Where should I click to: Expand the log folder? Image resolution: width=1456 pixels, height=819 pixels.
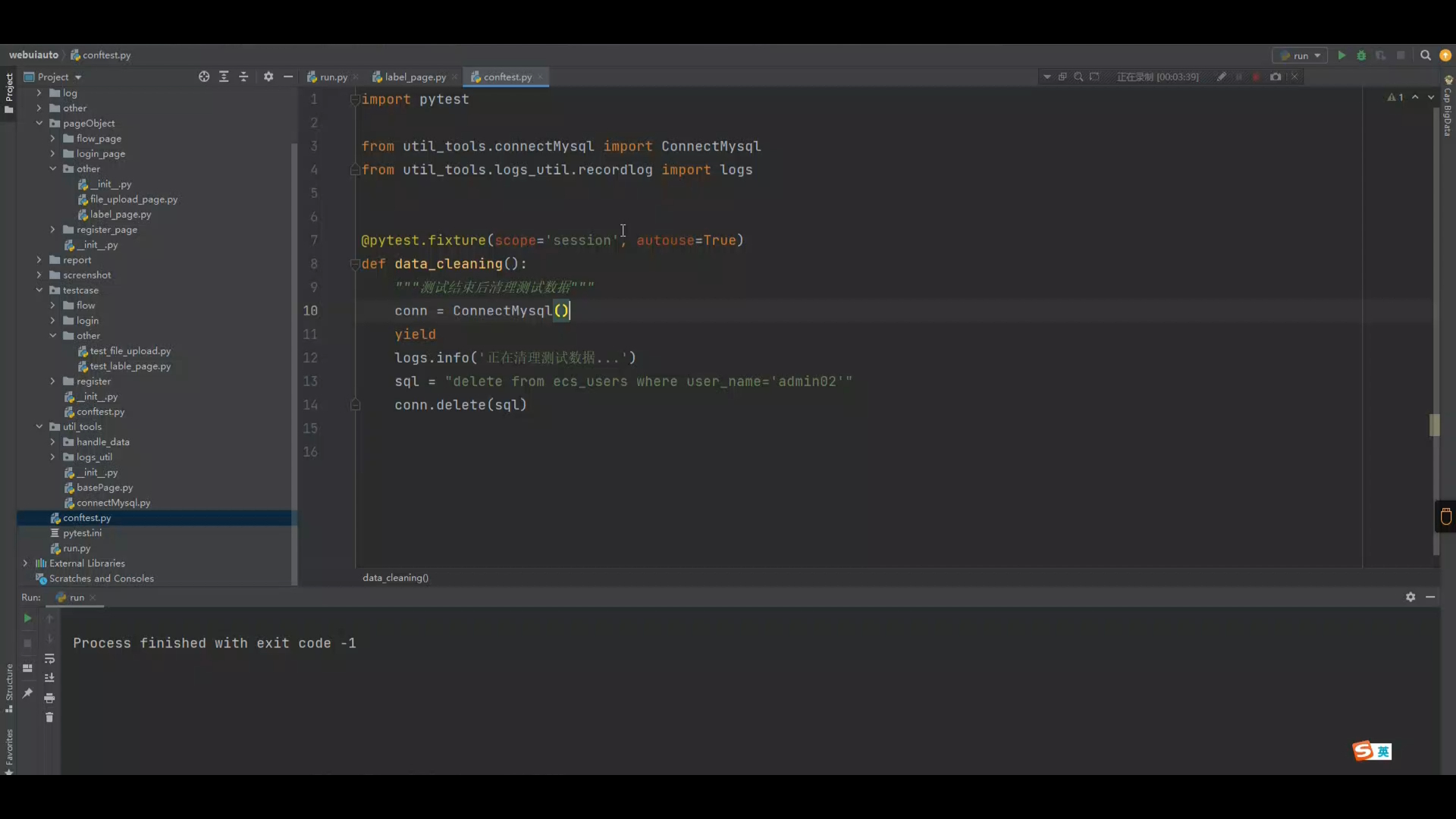click(x=39, y=93)
